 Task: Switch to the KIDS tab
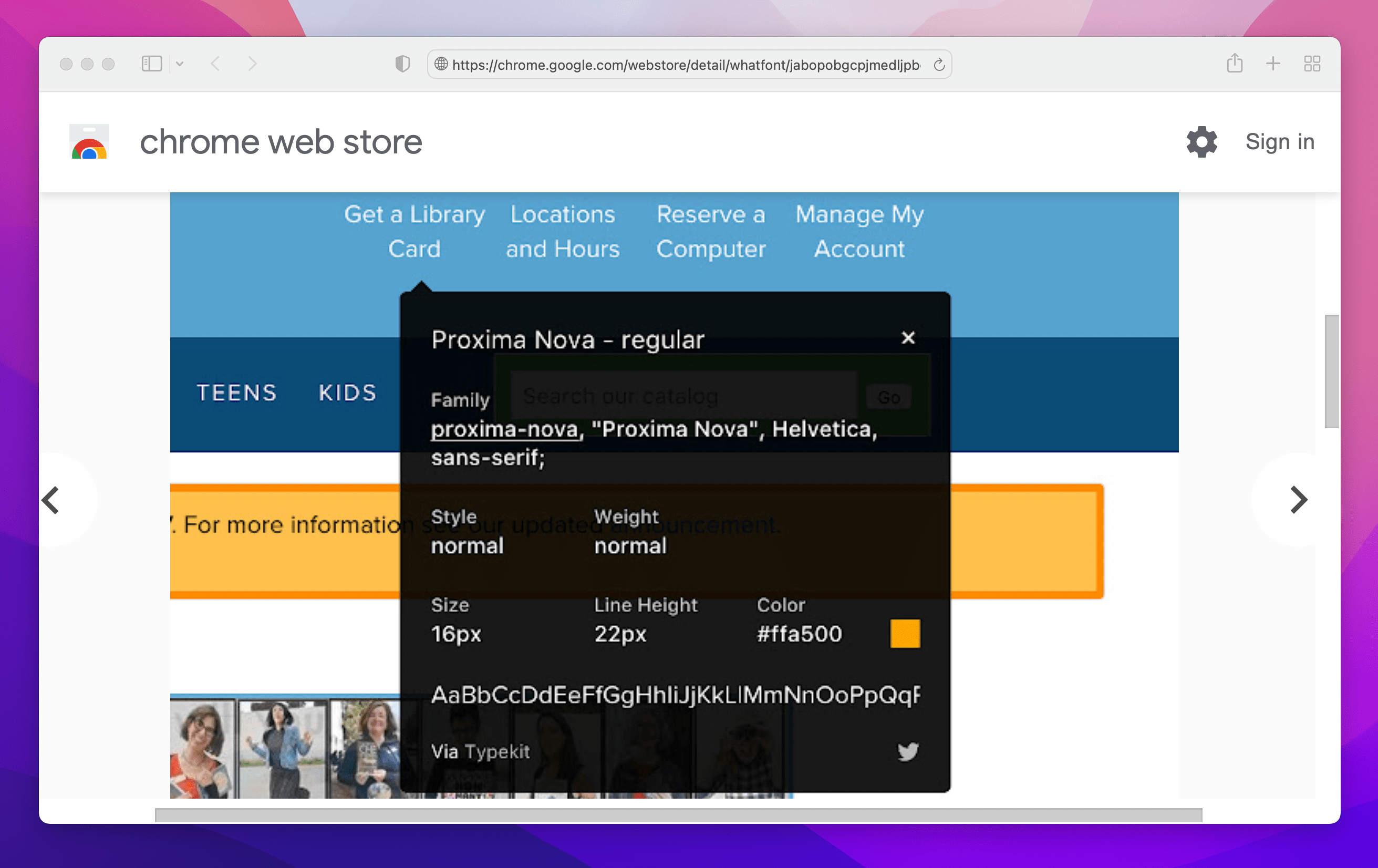coord(347,392)
